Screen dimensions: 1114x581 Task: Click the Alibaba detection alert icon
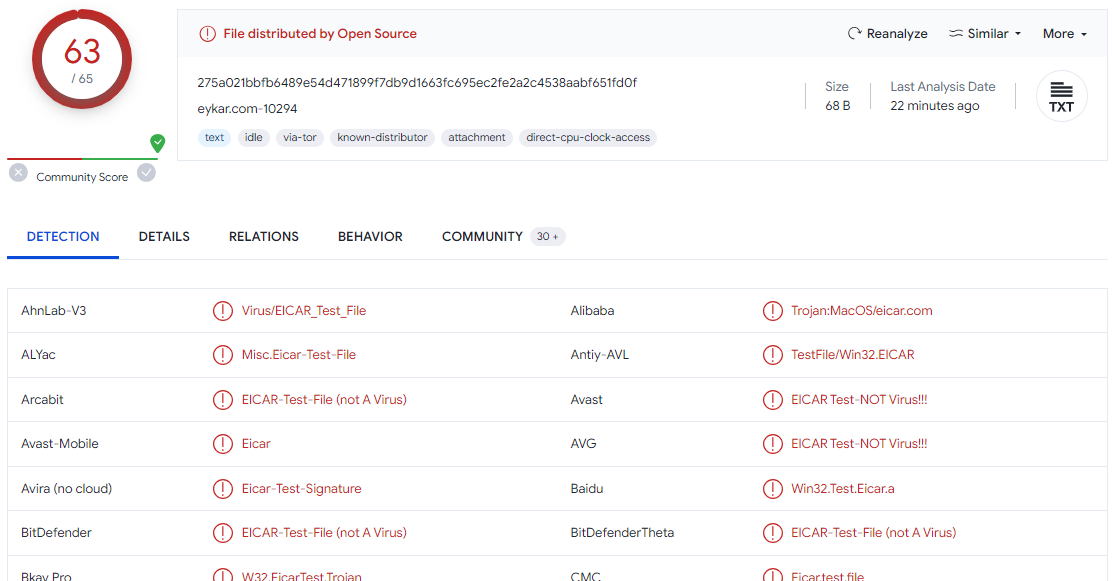[772, 311]
